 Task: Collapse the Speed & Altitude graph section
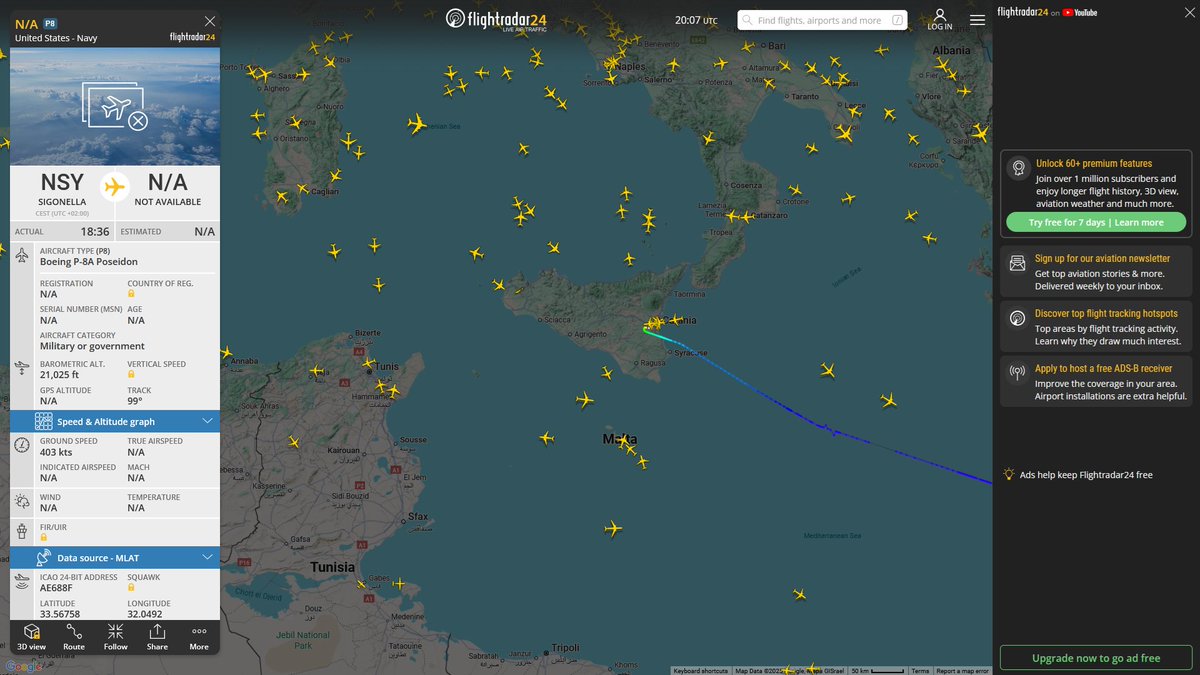coord(115,422)
